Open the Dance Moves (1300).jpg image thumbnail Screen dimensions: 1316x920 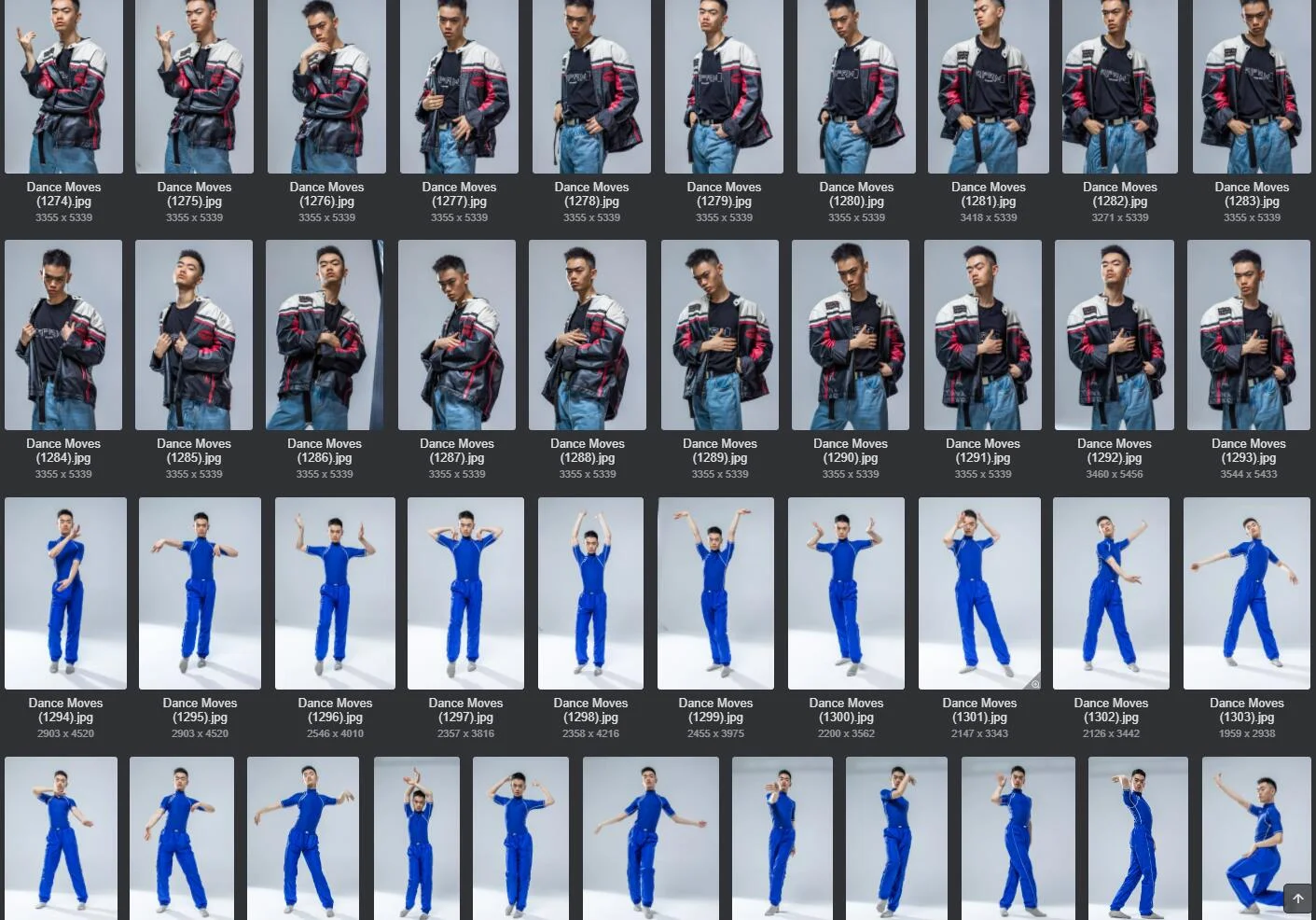point(846,593)
